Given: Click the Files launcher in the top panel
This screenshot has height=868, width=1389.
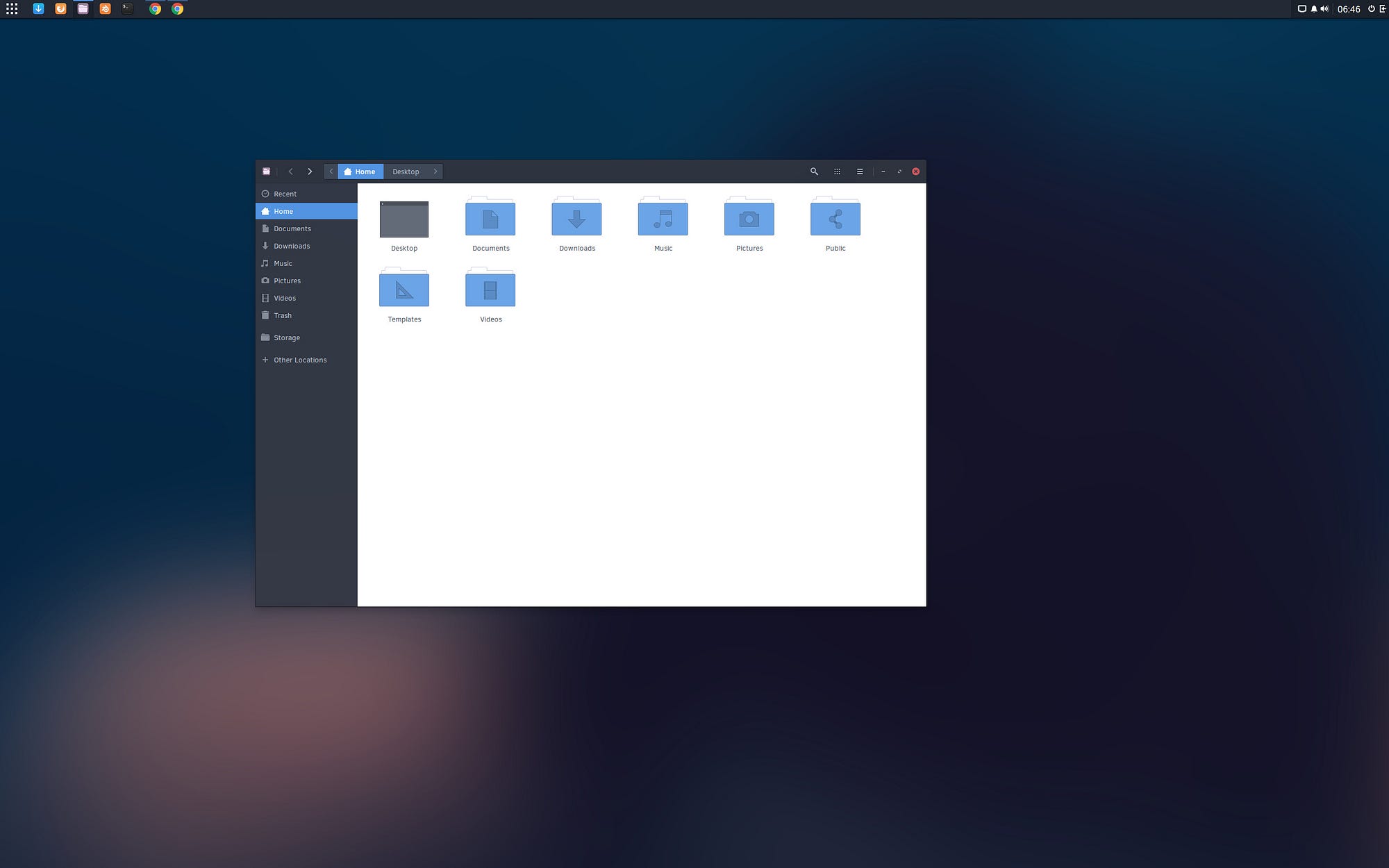Looking at the screenshot, I should pos(83,9).
